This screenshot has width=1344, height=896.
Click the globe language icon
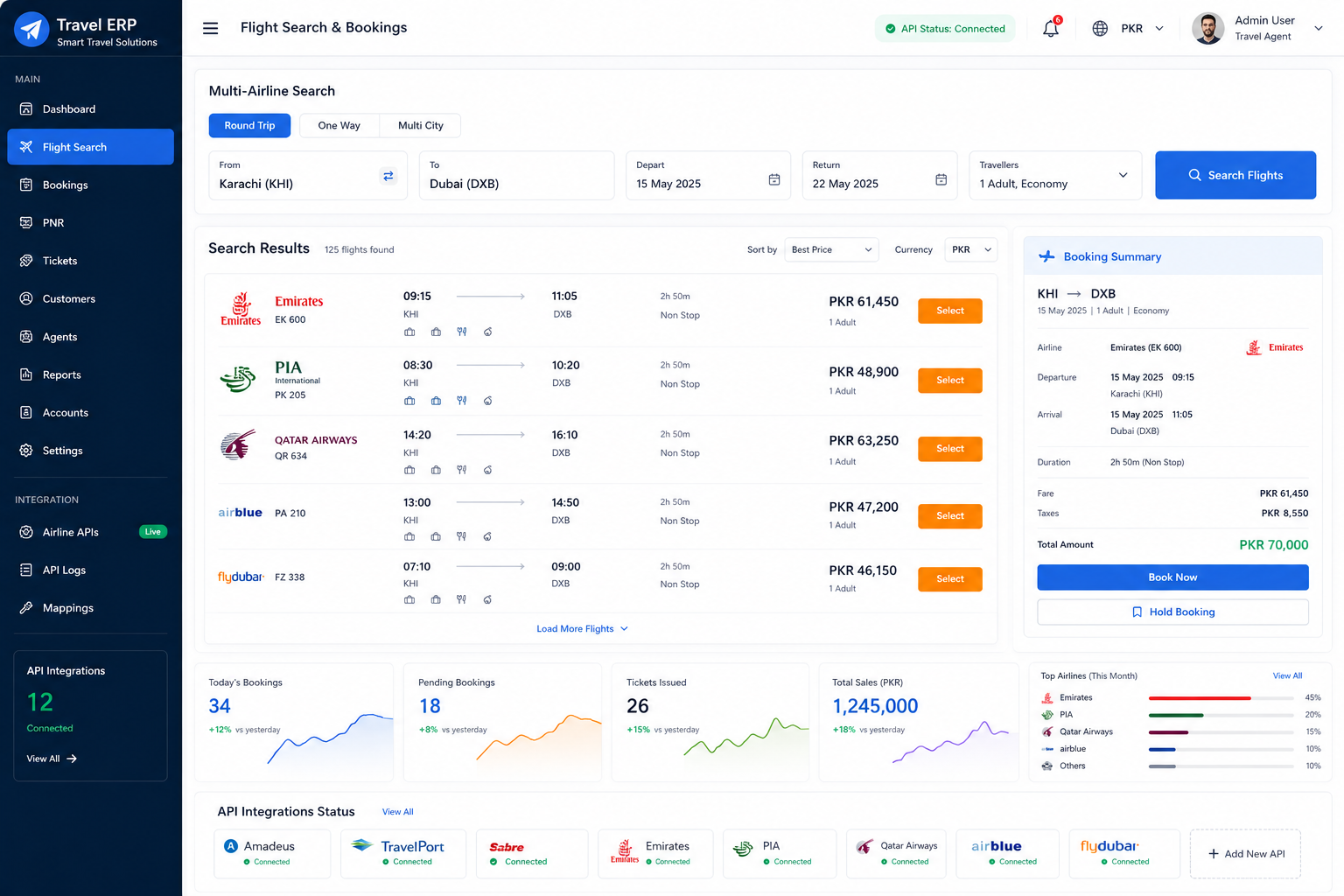1100,28
